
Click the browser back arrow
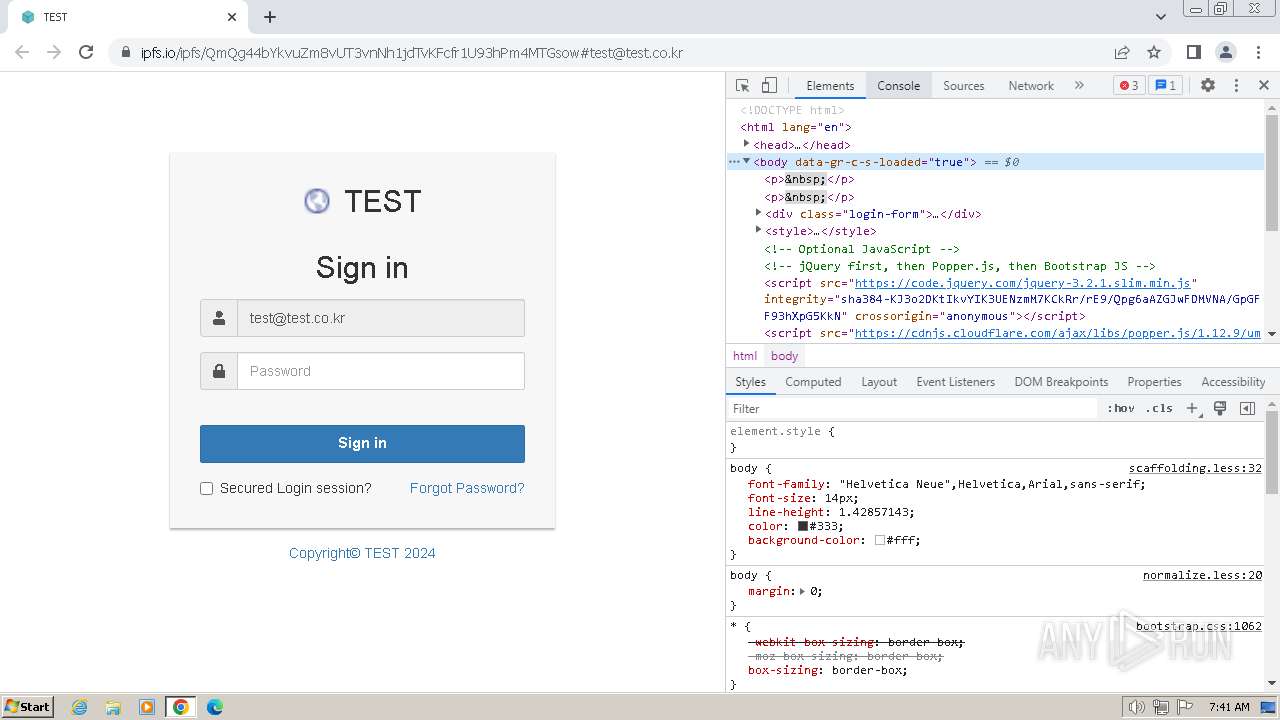coord(22,52)
